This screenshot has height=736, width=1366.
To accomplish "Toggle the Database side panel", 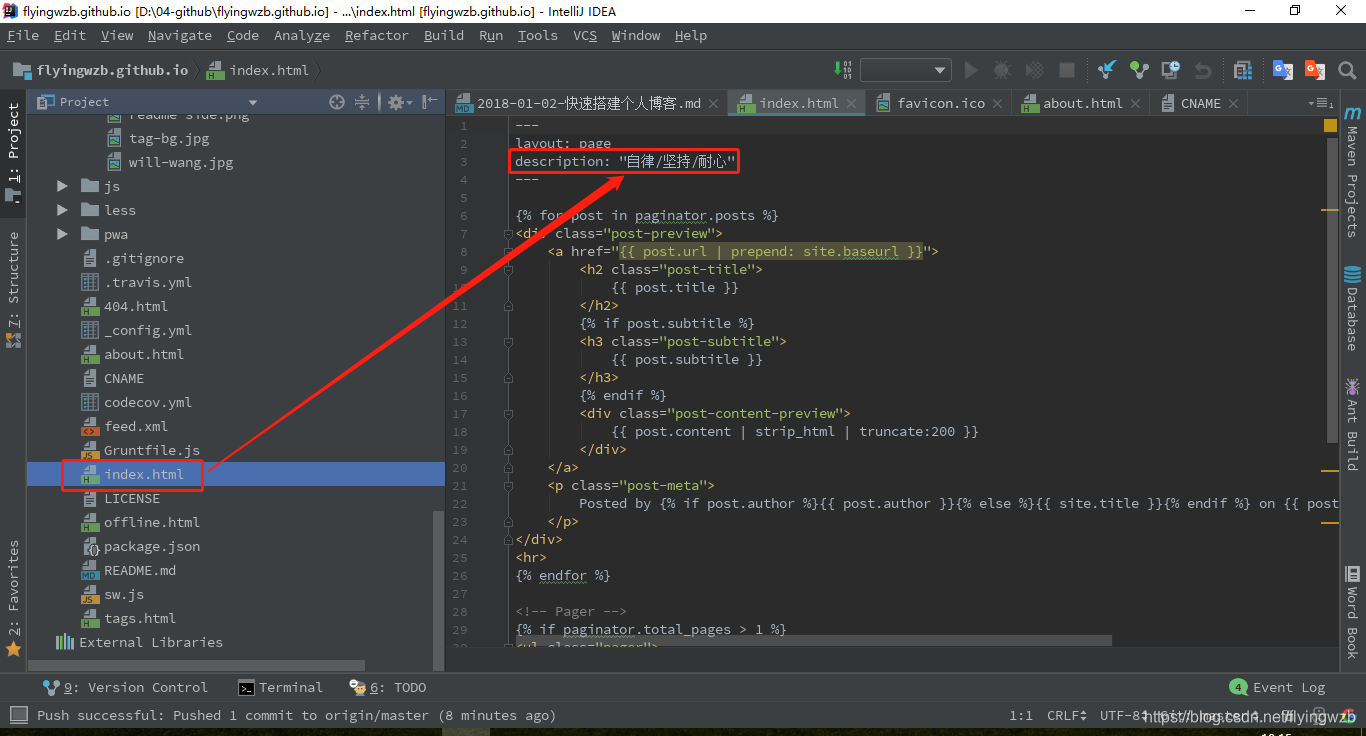I will 1352,309.
